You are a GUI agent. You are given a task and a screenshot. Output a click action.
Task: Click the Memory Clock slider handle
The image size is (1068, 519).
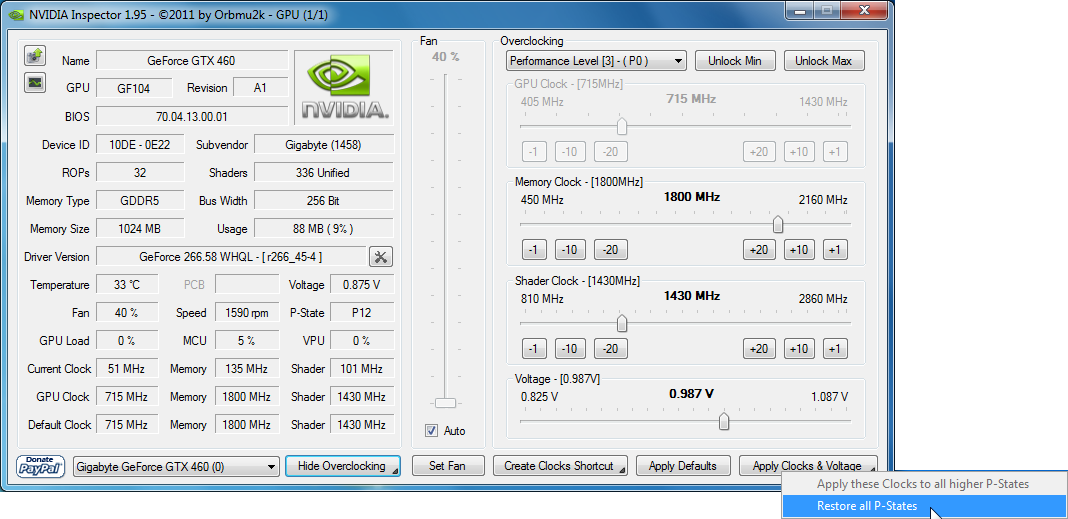777,225
